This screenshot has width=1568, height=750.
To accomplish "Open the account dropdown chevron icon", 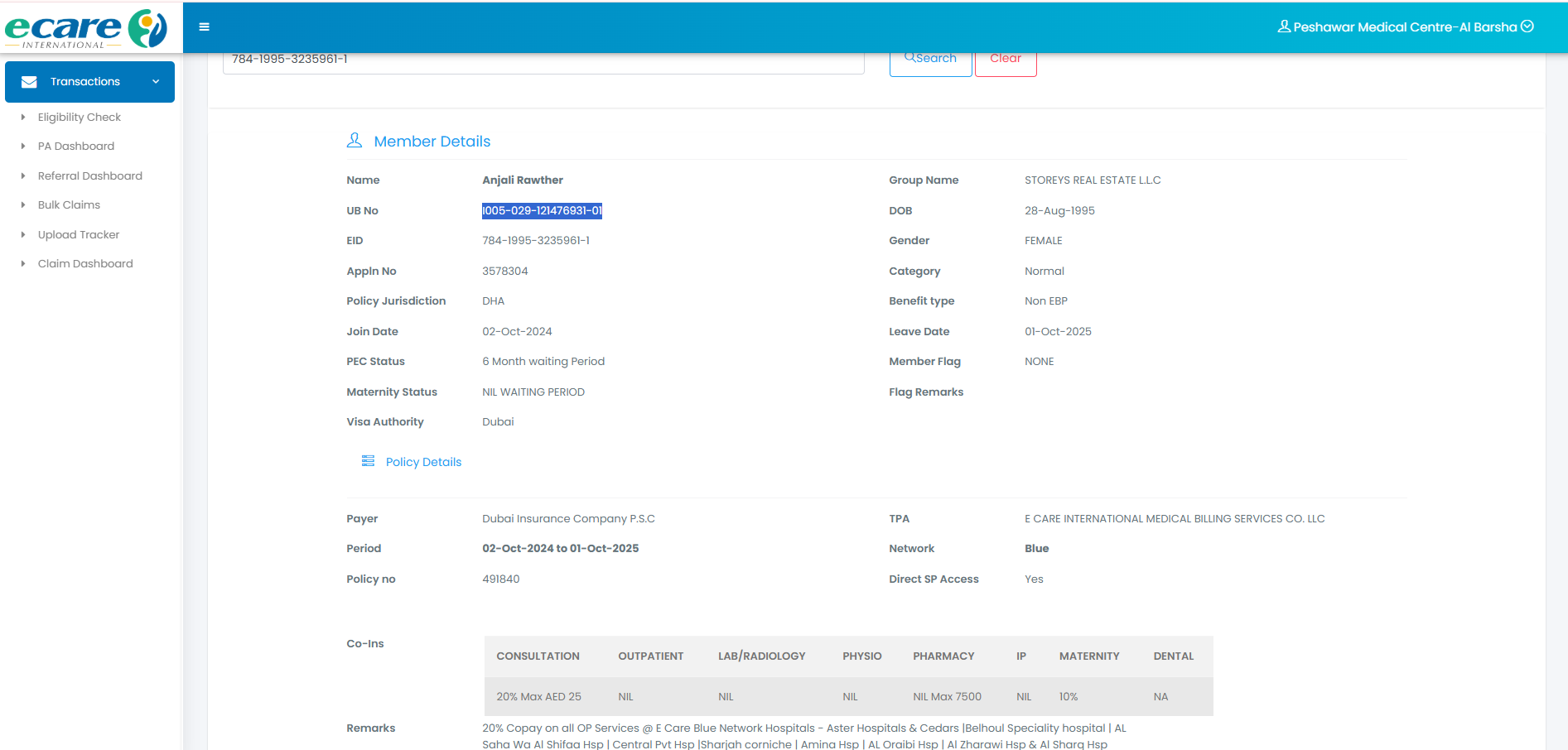I will 1527,26.
